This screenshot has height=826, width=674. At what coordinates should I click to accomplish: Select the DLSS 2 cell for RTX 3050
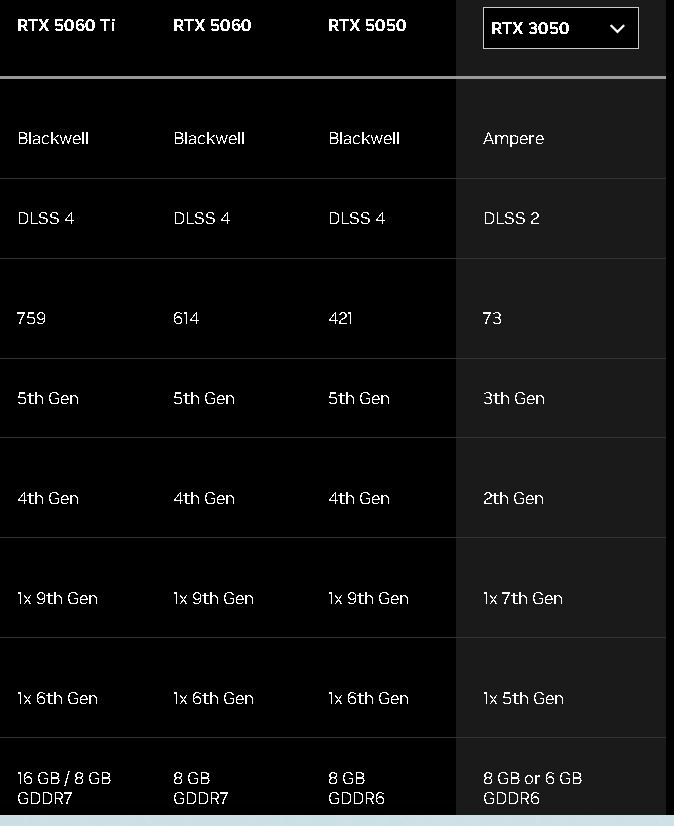tap(511, 218)
